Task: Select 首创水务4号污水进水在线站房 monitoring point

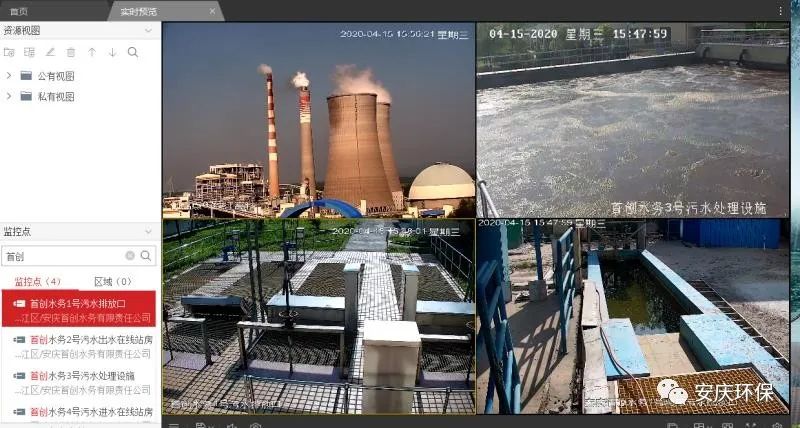Action: pyautogui.click(x=79, y=413)
